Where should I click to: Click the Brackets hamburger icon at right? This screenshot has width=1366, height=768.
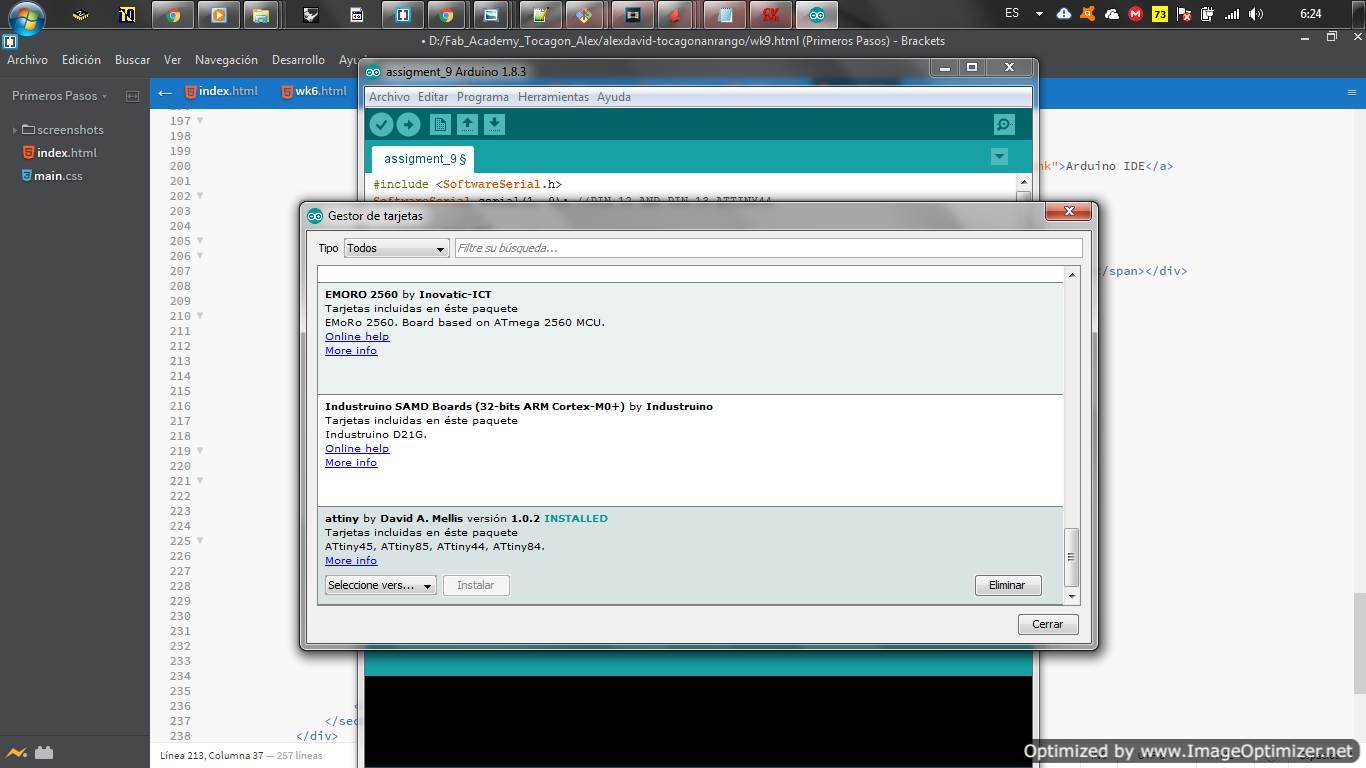coord(1351,92)
